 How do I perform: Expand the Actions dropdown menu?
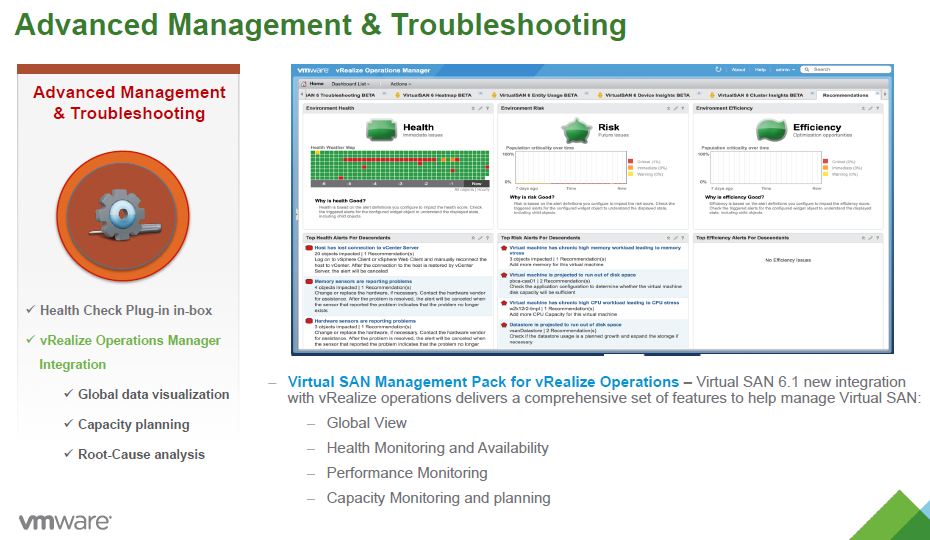click(401, 83)
